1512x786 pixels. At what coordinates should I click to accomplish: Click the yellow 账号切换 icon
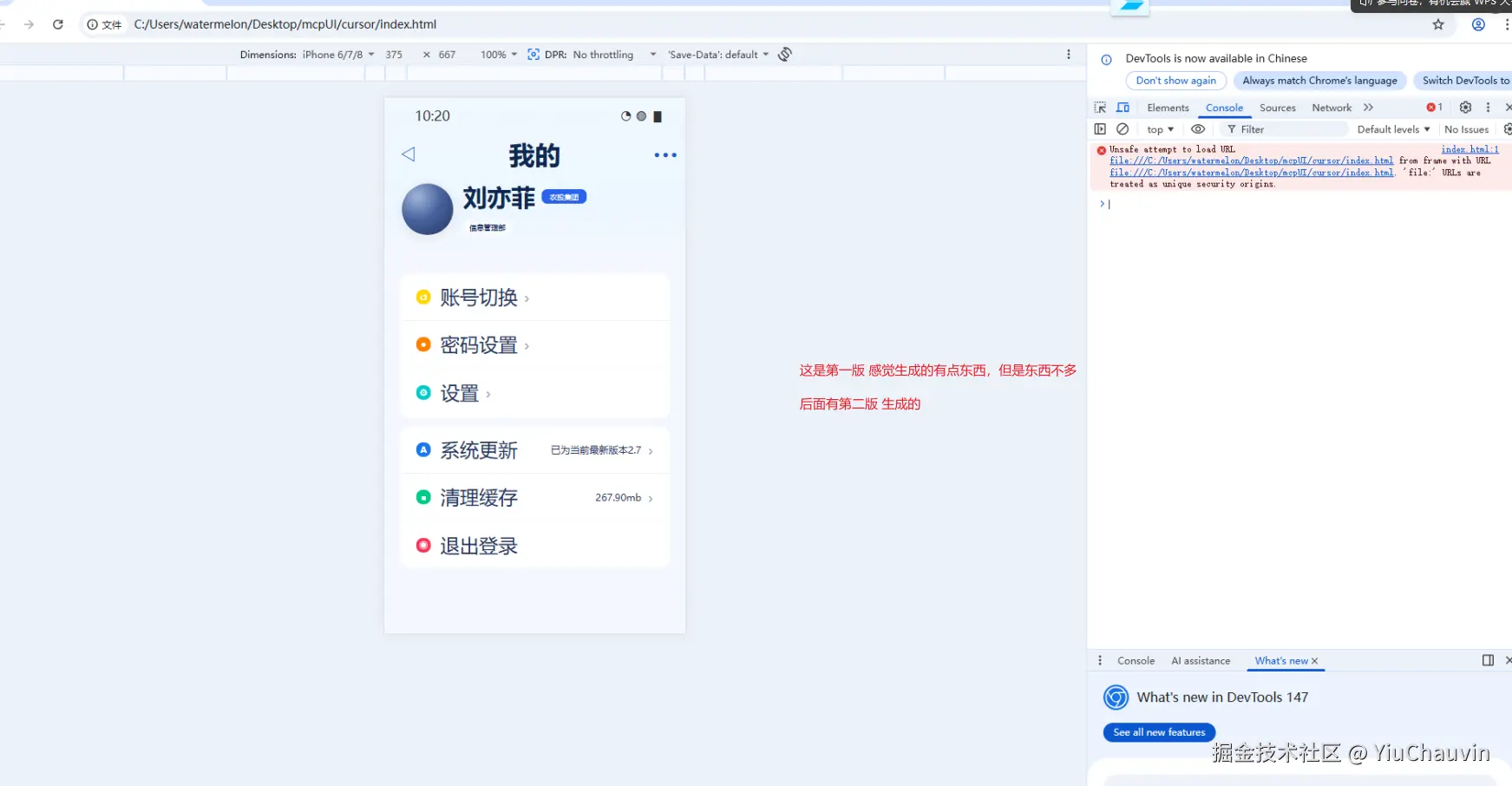[423, 297]
